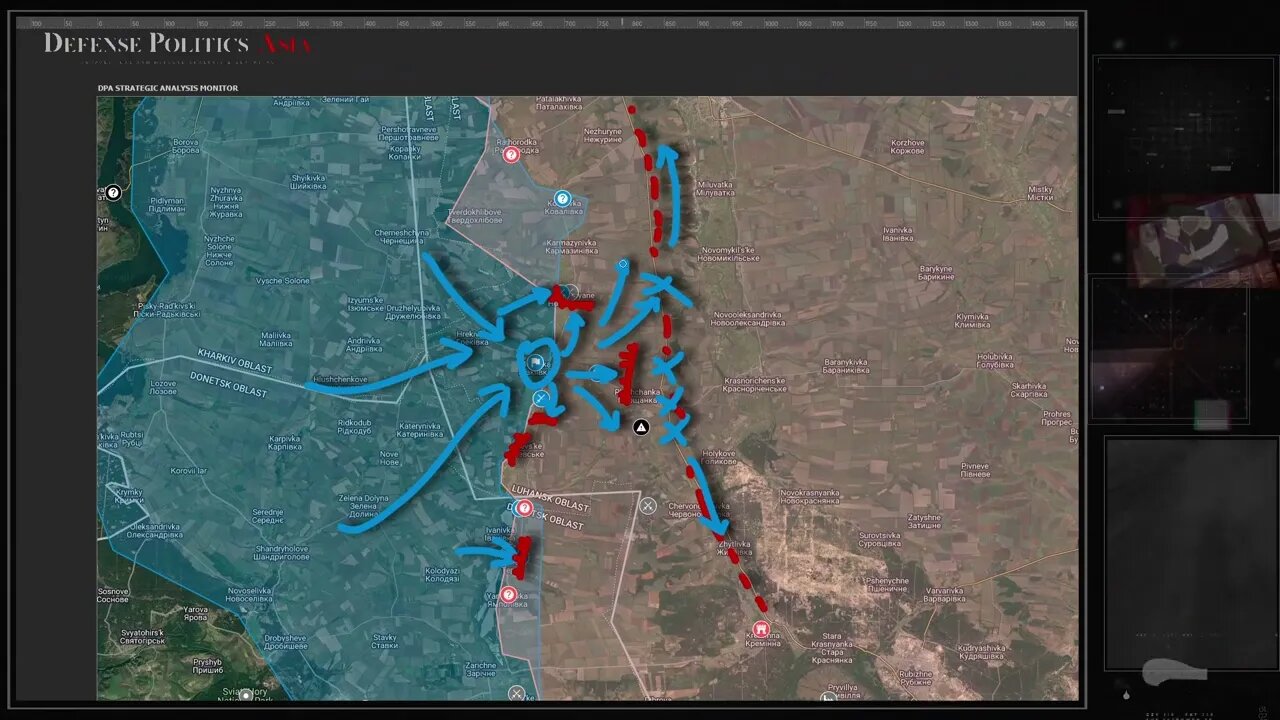The width and height of the screenshot is (1280, 720).
Task: Select the Korovii Iar label
Action: (188, 470)
